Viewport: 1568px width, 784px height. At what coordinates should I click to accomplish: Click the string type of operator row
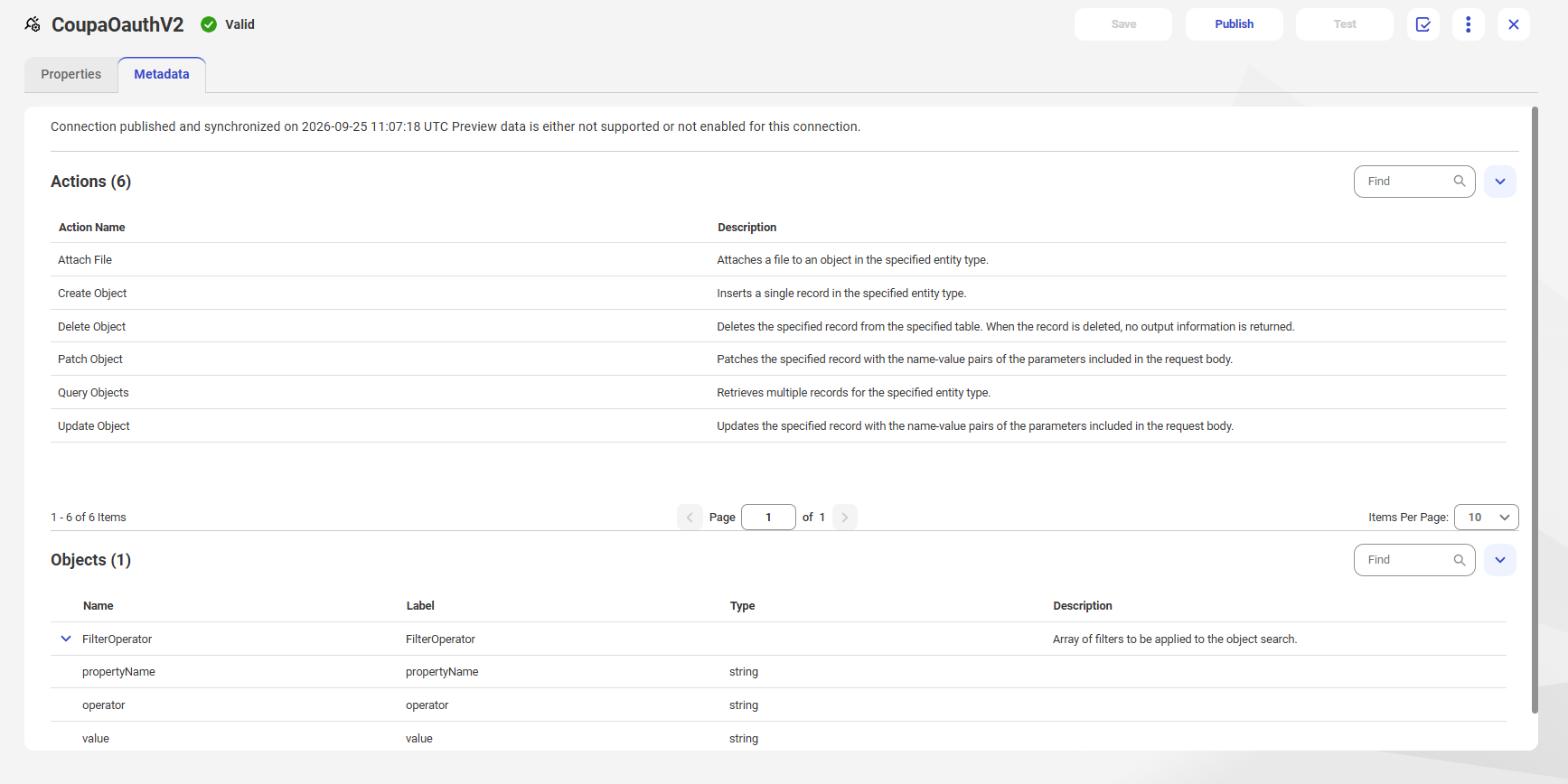point(744,705)
